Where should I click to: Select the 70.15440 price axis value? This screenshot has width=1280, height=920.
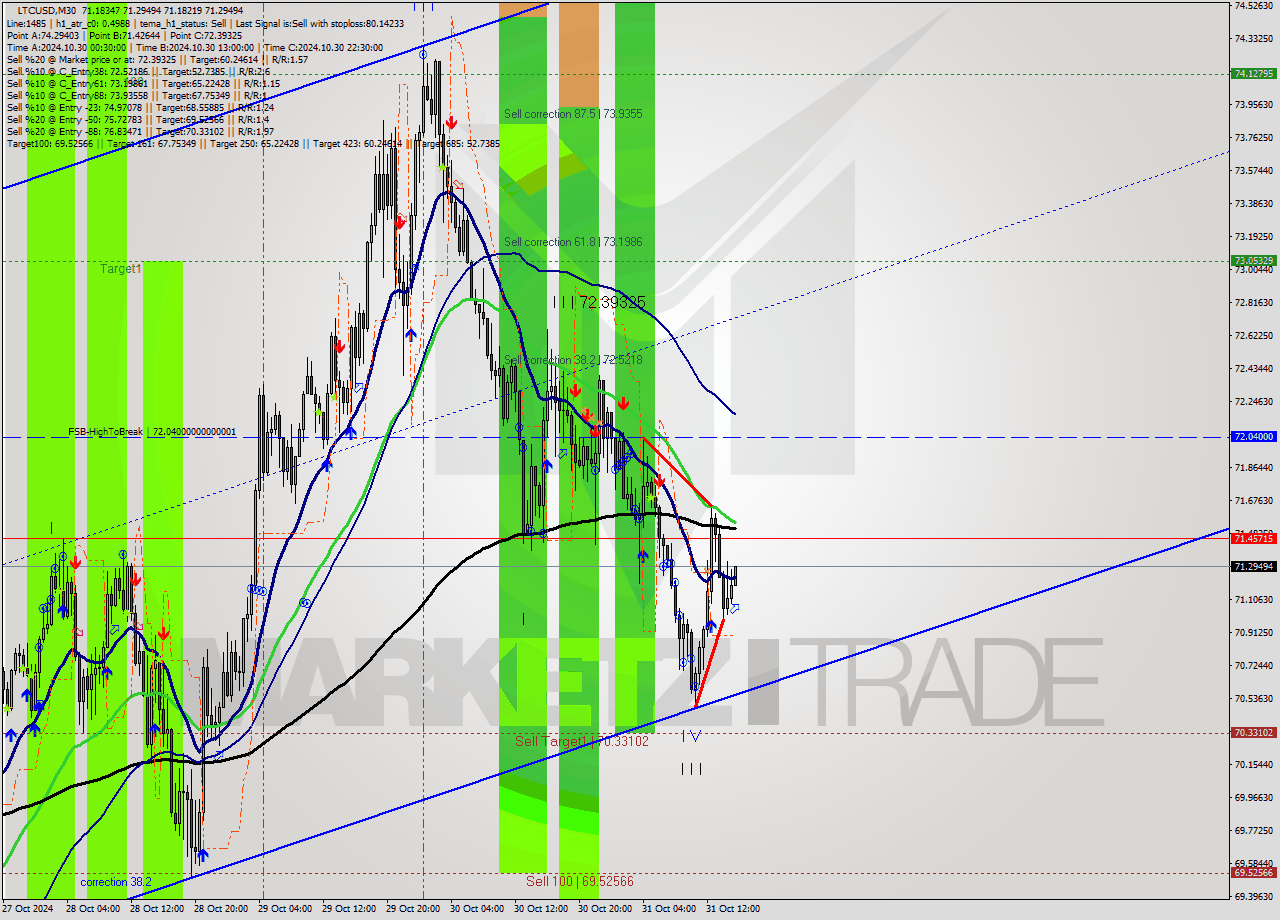click(1253, 764)
